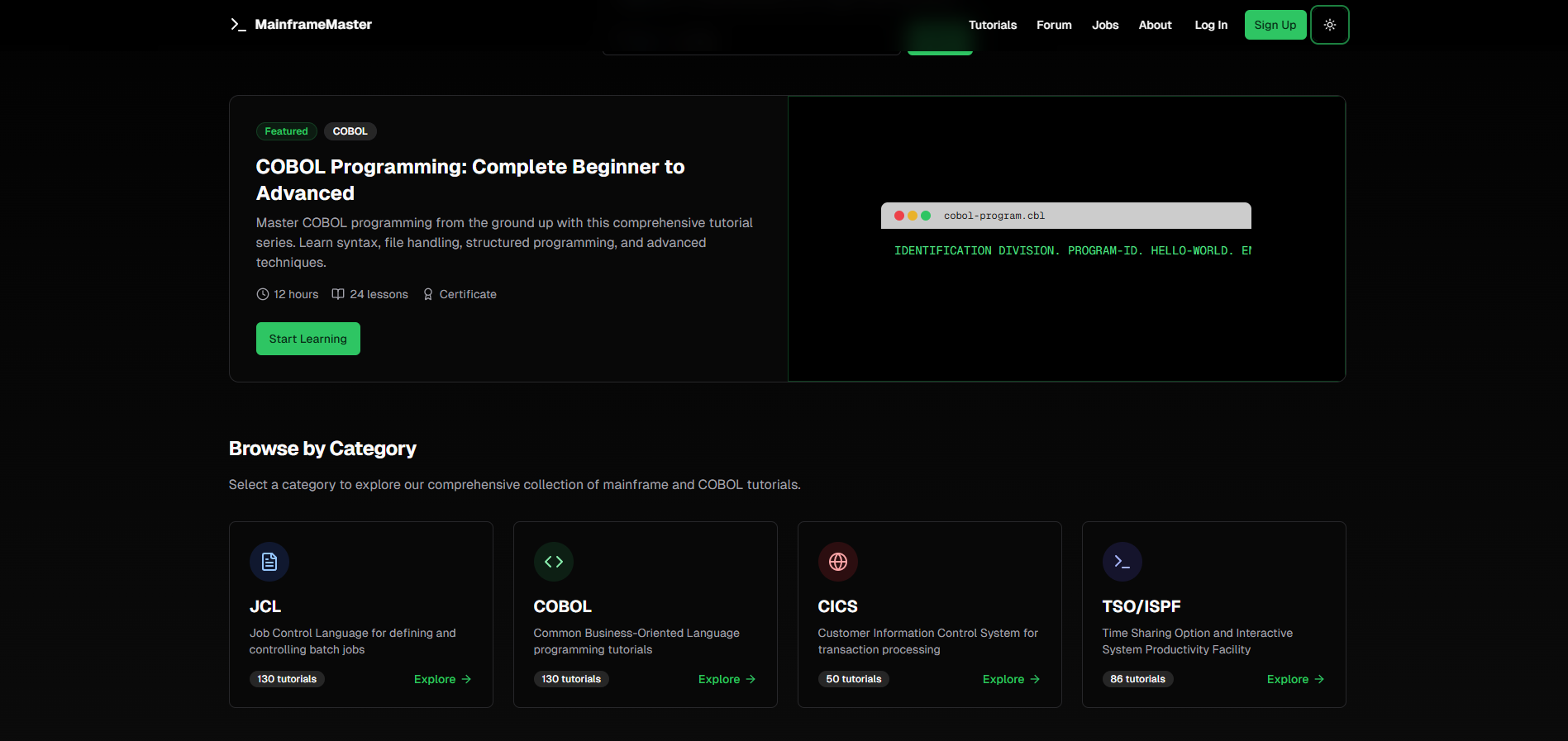1568x741 pixels.
Task: Click the Log In link
Action: 1211,25
